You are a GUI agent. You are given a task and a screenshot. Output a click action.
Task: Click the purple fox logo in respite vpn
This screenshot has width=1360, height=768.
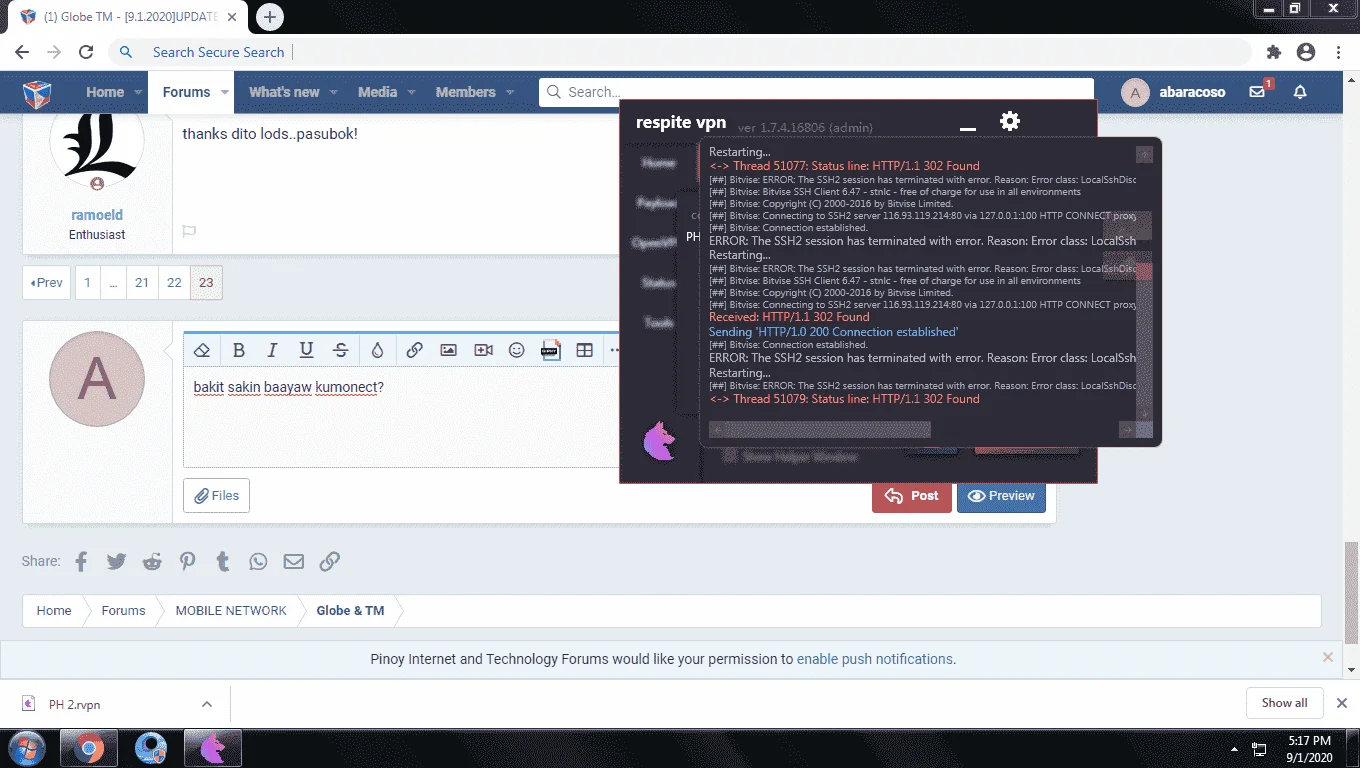660,441
